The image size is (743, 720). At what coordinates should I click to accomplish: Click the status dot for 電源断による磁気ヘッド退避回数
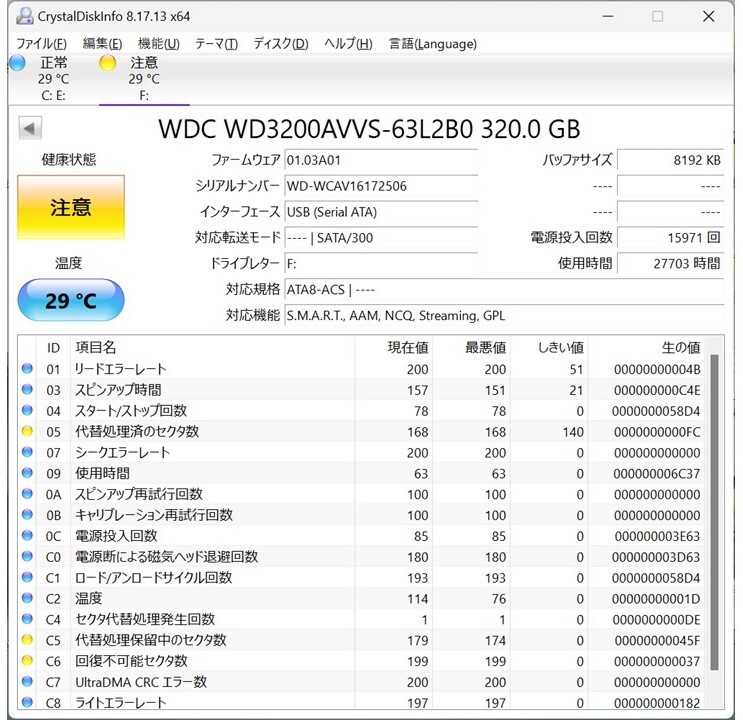click(27, 556)
